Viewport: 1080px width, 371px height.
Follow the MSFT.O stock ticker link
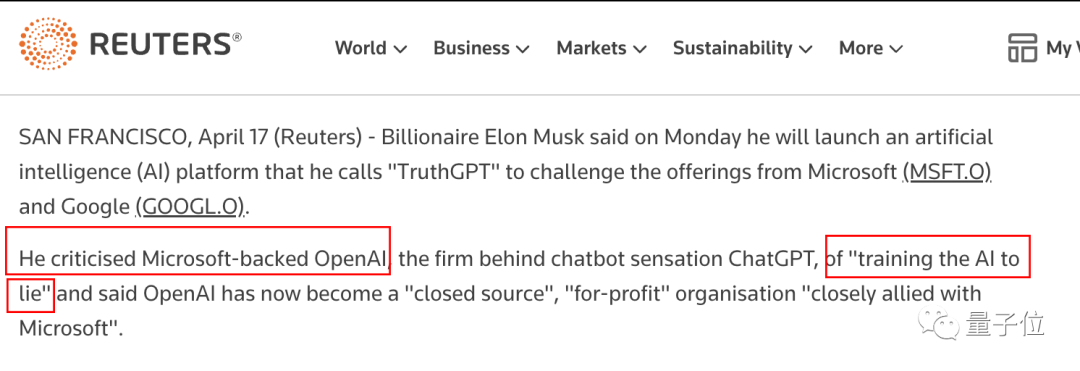[946, 172]
